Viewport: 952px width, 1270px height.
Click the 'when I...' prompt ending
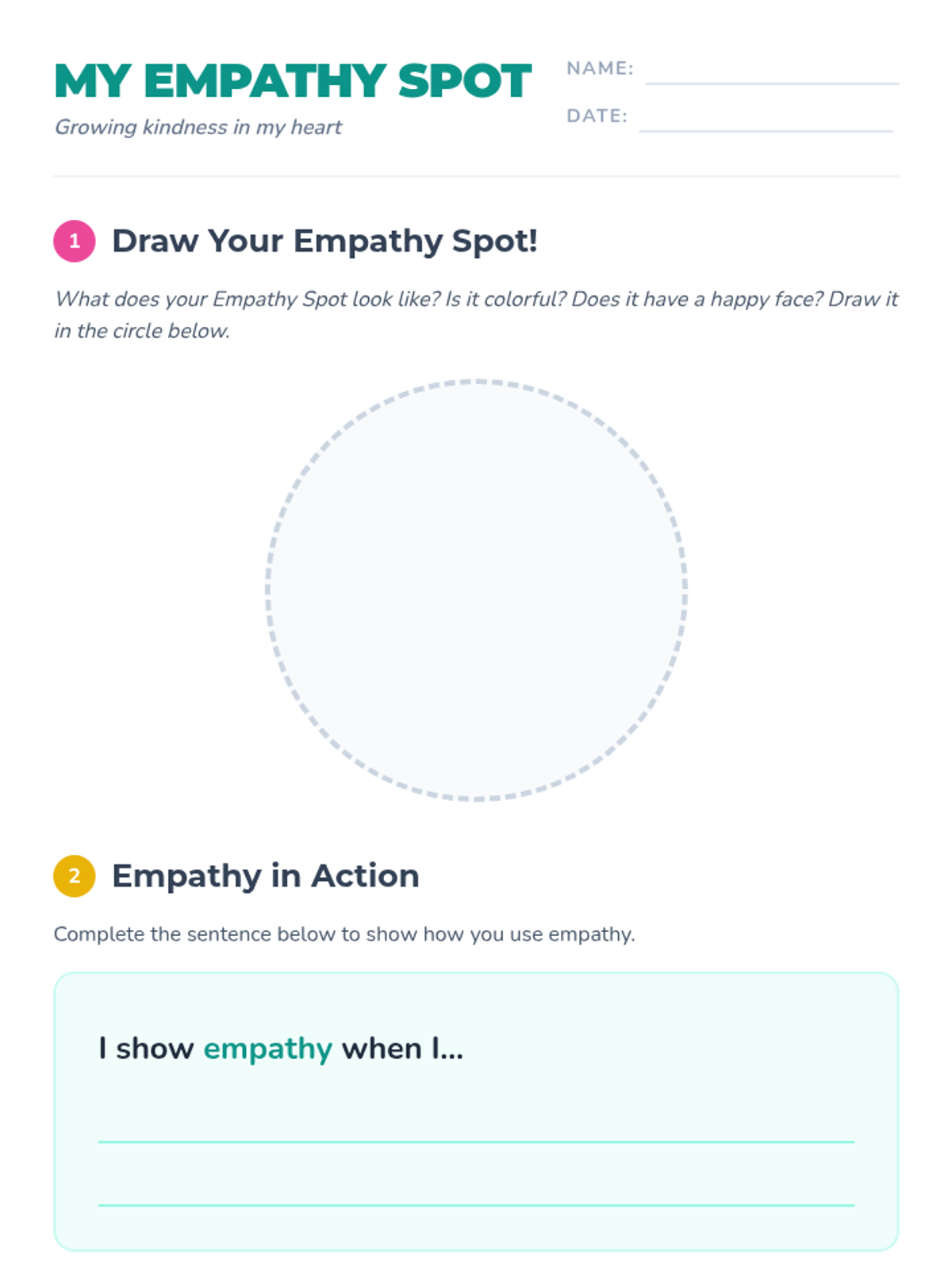click(402, 1049)
